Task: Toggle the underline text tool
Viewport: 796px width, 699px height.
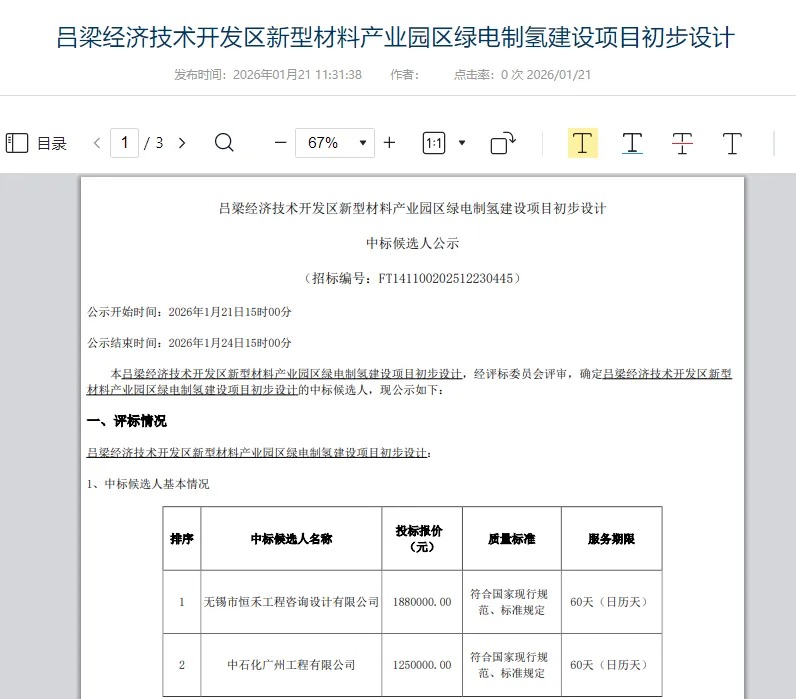Action: (x=632, y=143)
